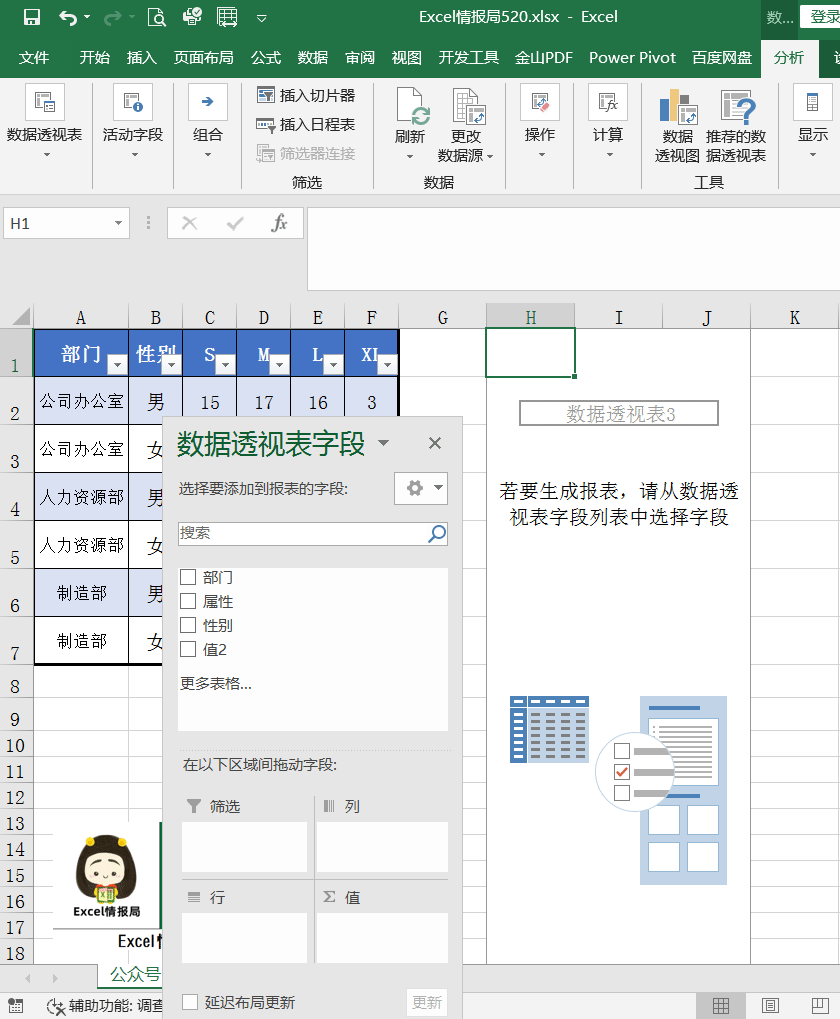Image resolution: width=840 pixels, height=1019 pixels.
Task: Expand the undo history dropdown arrow
Action: coord(87,18)
